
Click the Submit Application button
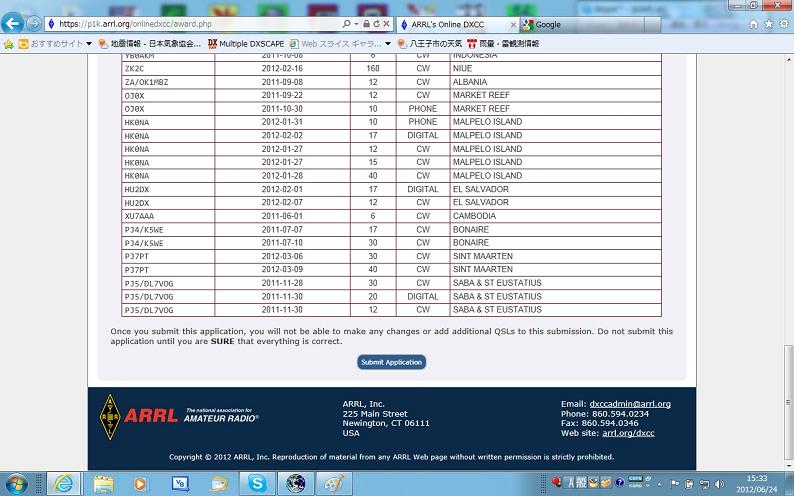[391, 362]
